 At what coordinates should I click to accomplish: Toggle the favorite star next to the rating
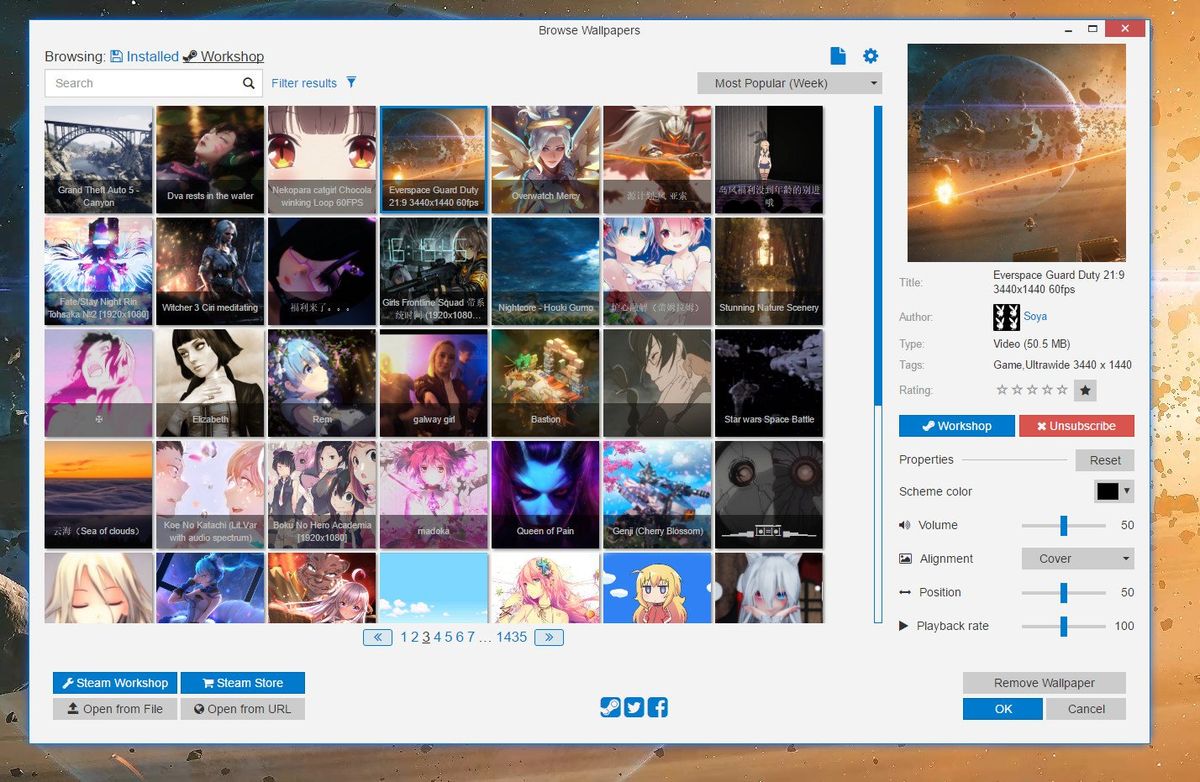(x=1084, y=390)
